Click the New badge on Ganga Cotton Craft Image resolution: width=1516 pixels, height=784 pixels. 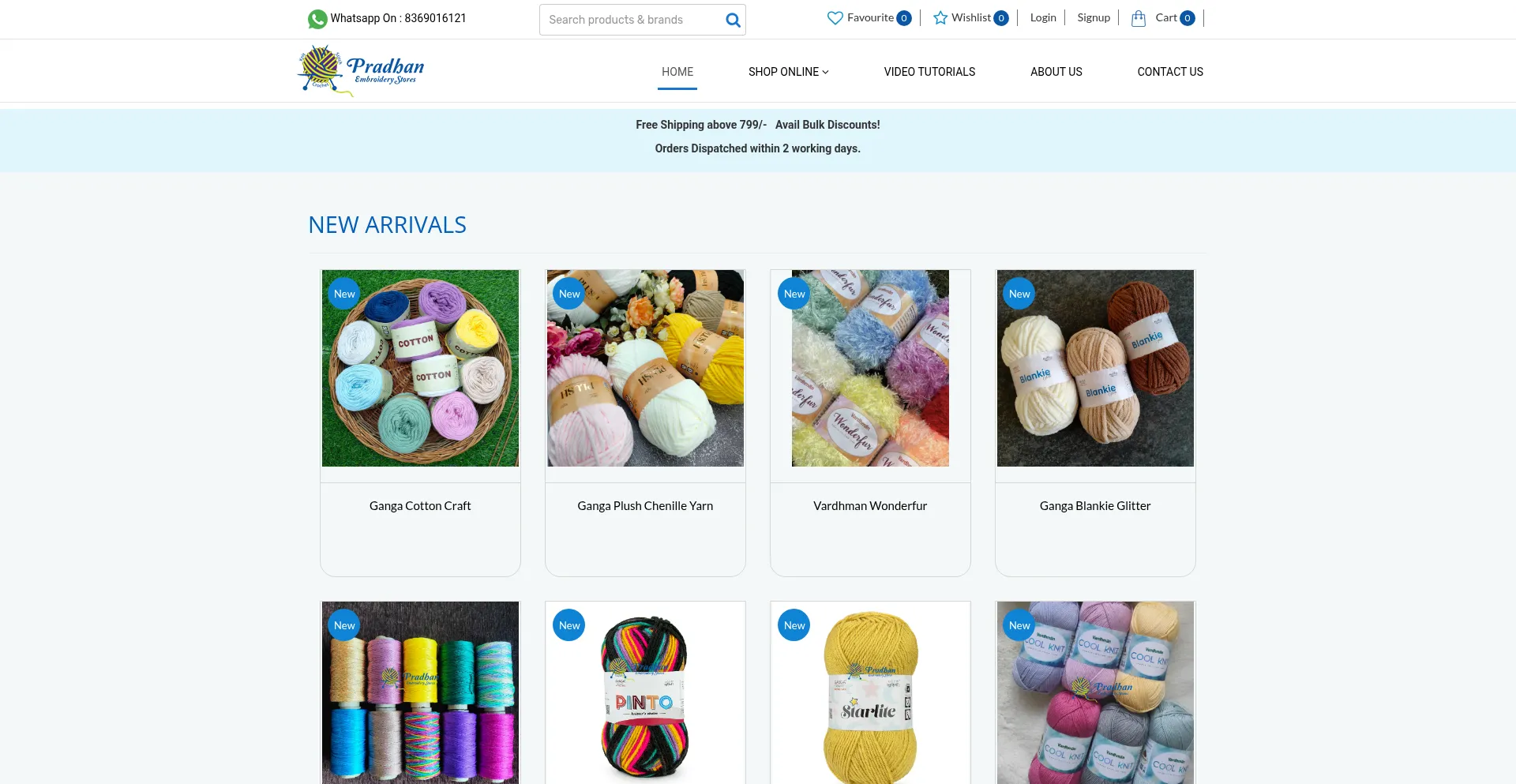click(344, 294)
